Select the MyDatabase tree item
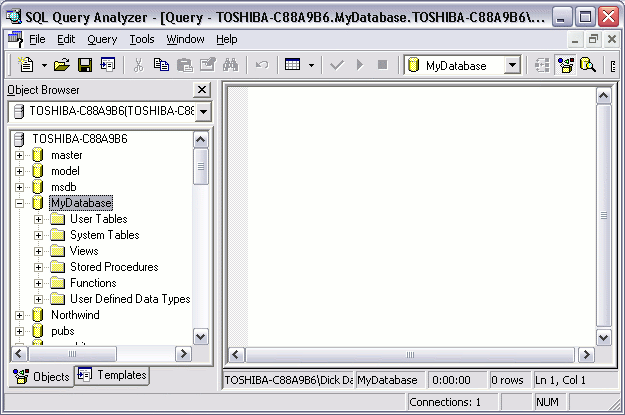 81,203
